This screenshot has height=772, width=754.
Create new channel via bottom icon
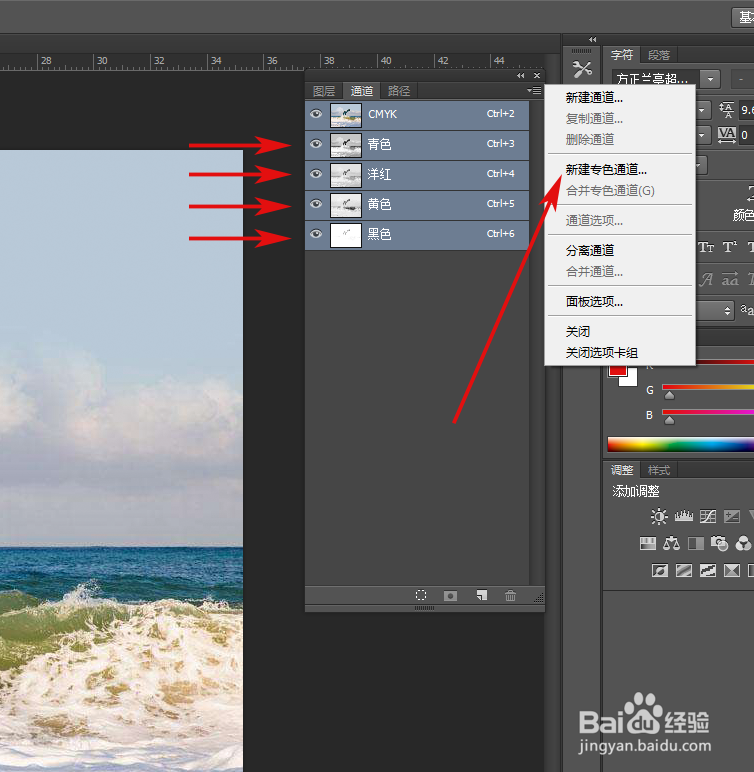482,595
